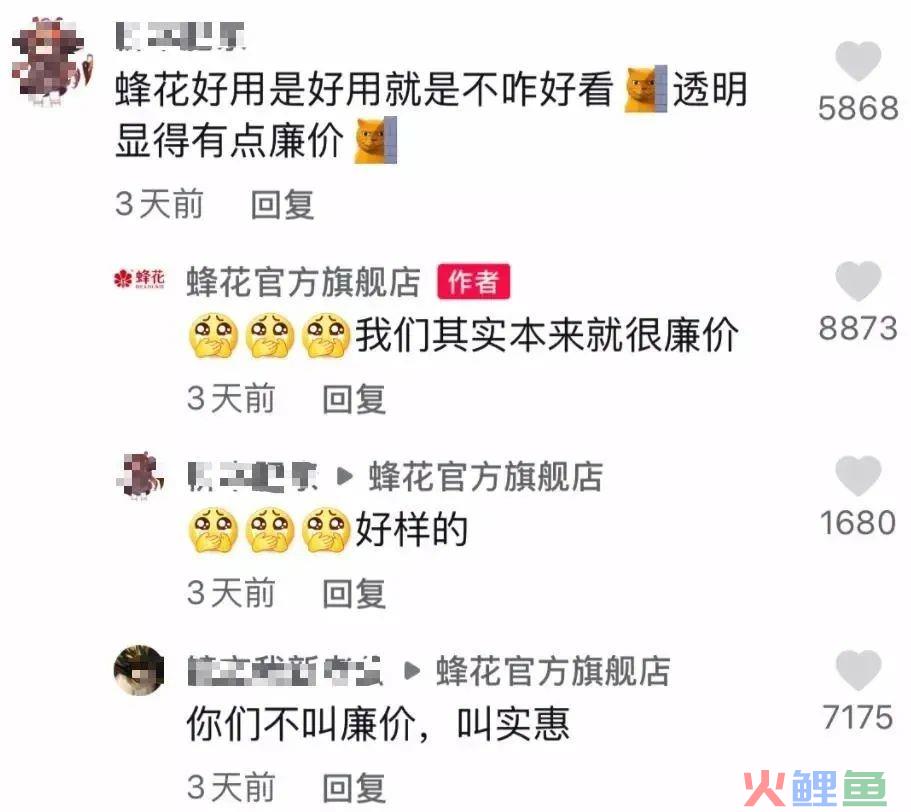Open avatar beside 好样的 reply
The image size is (911, 812).
(139, 475)
